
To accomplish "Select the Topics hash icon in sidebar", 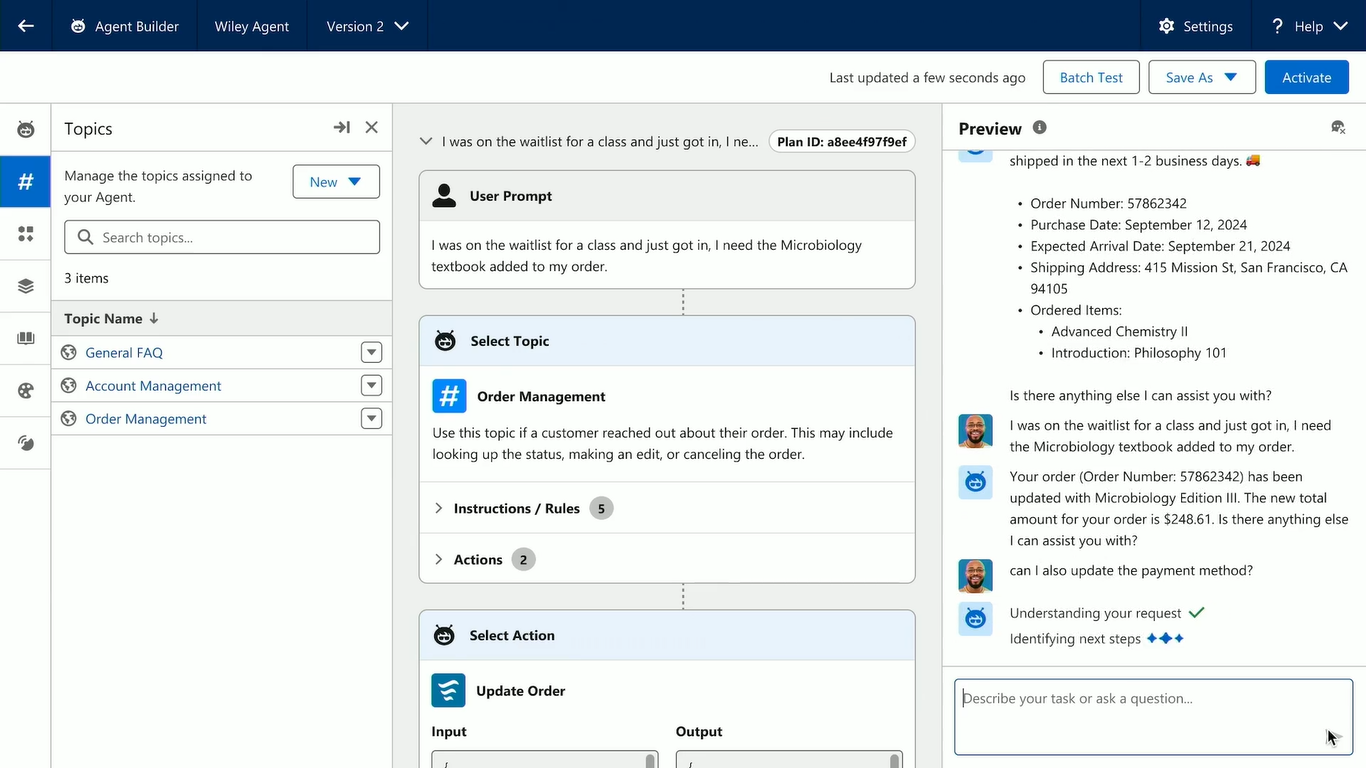I will pyautogui.click(x=26, y=181).
